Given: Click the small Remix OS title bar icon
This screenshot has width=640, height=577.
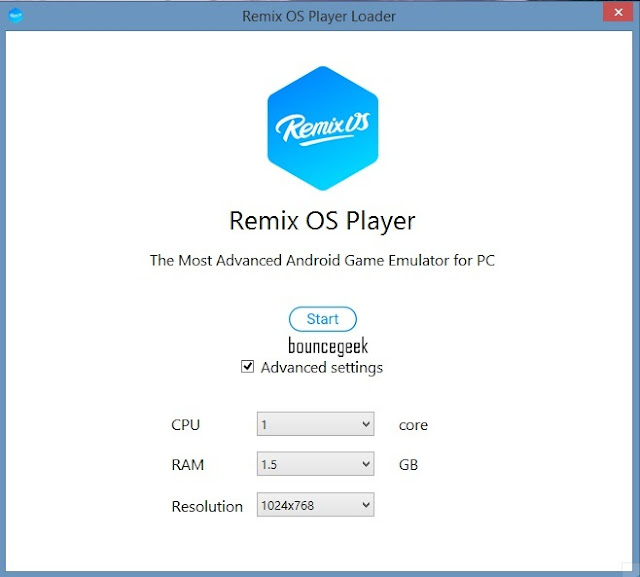Looking at the screenshot, I should 16,16.
